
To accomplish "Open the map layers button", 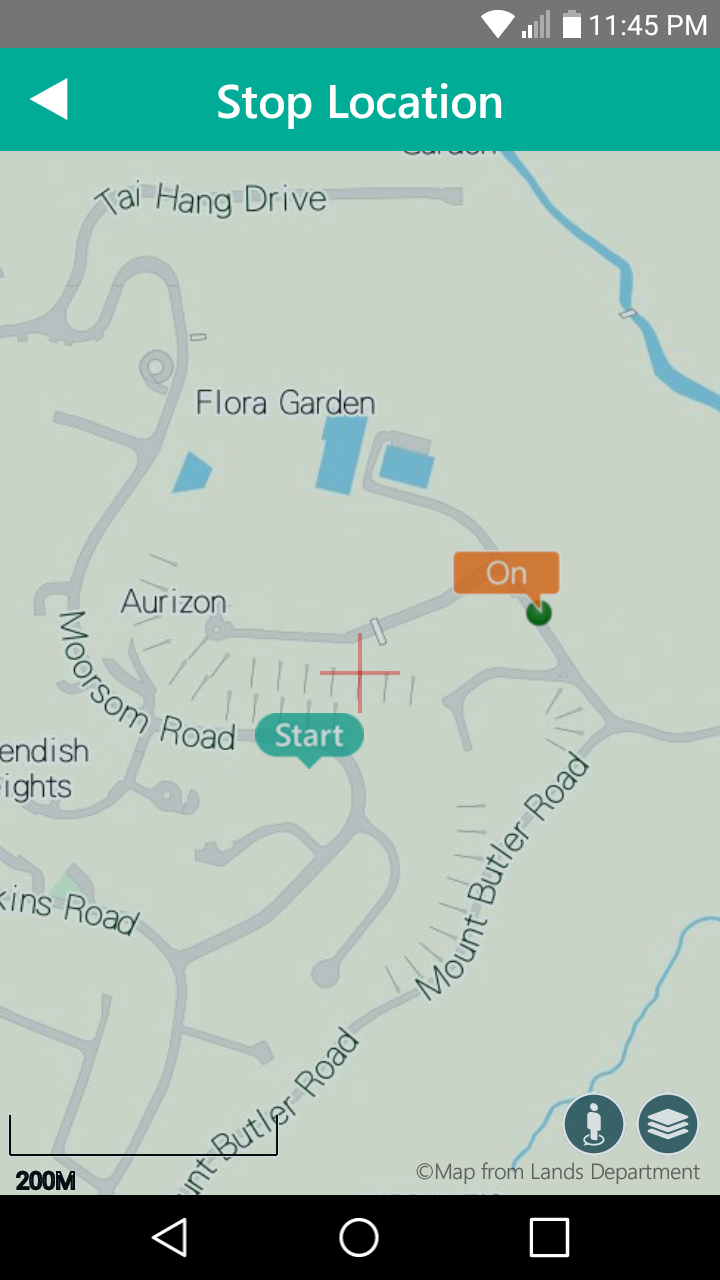I will [x=668, y=1124].
